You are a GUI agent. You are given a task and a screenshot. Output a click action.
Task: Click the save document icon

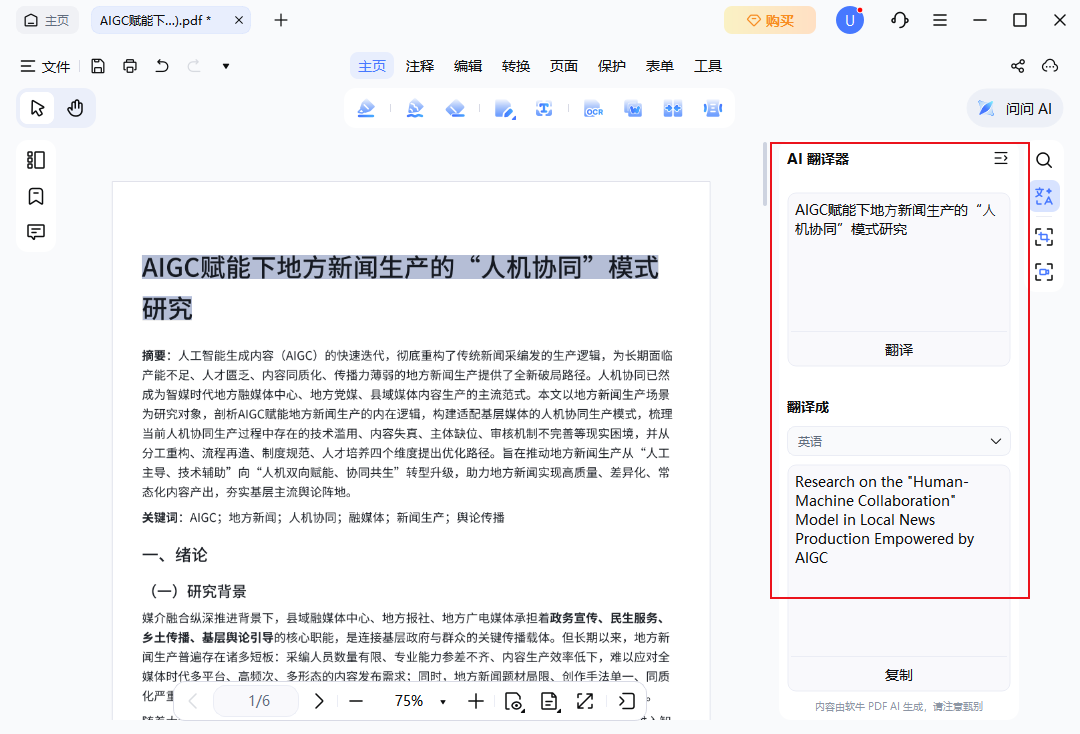pyautogui.click(x=98, y=66)
